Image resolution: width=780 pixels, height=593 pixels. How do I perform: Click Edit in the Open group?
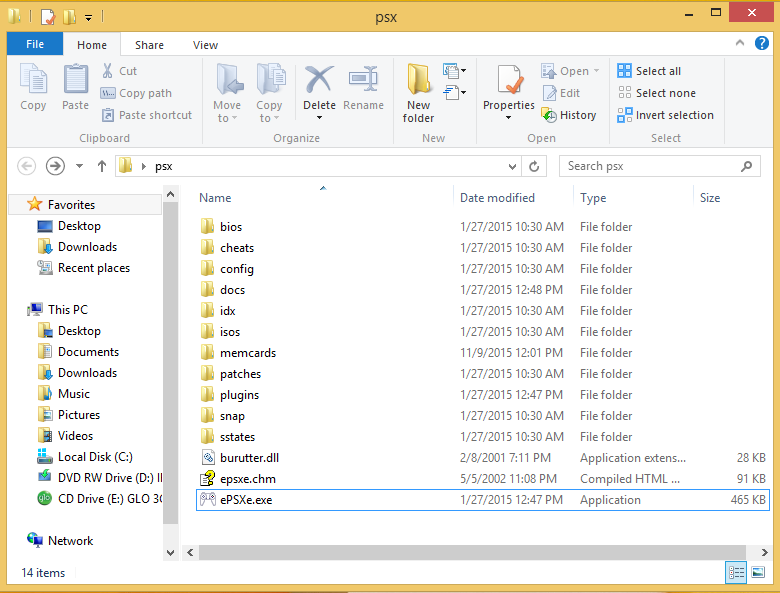(561, 93)
